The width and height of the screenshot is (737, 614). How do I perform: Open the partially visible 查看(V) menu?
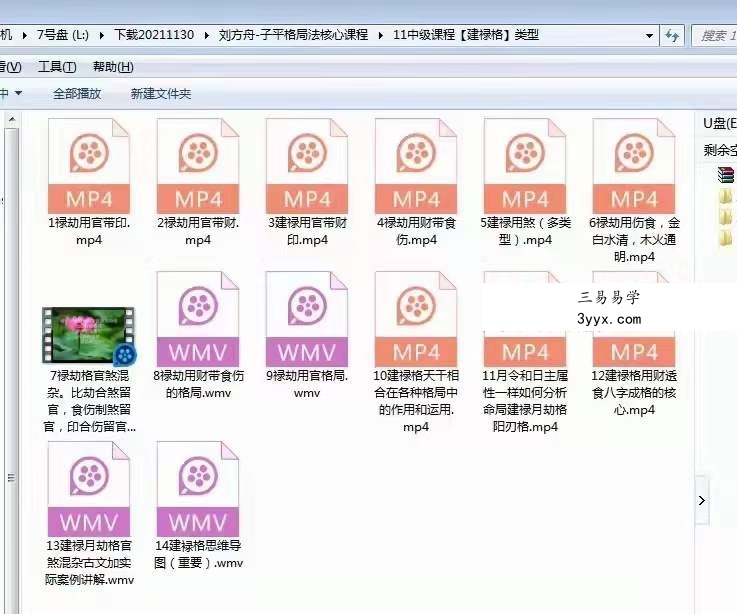[10, 67]
